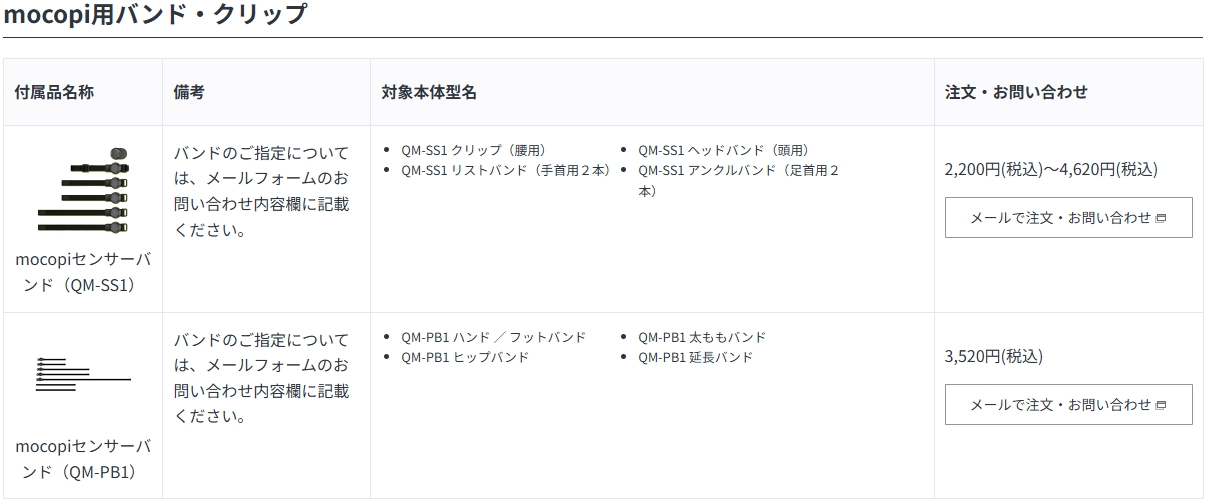Click the QM-PB1 ハンド／フットバンド list item
The image size is (1207, 502).
pos(494,337)
